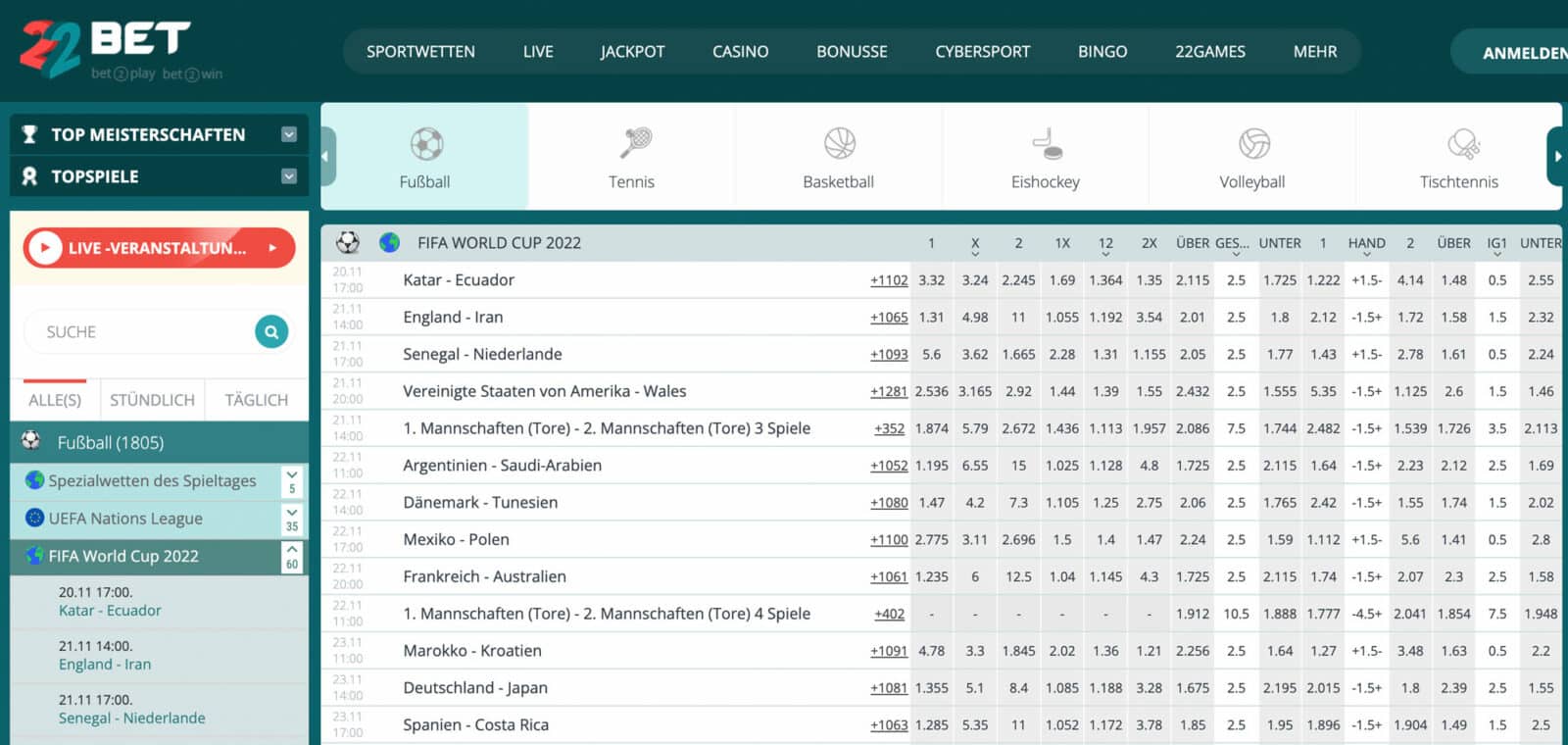Open Dänemark - Tunesien match
Viewport: 1568px width, 745px height.
point(480,502)
